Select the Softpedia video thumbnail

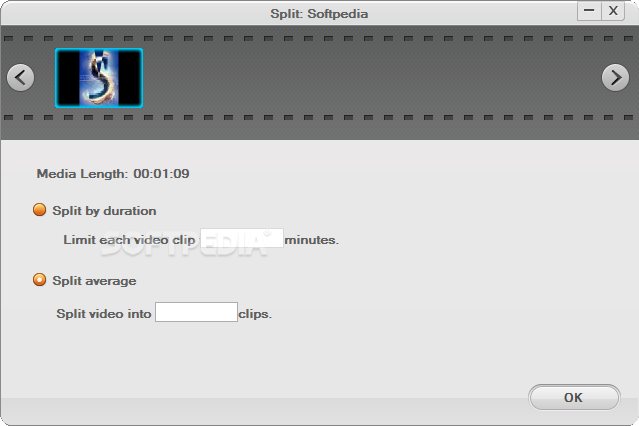click(99, 78)
